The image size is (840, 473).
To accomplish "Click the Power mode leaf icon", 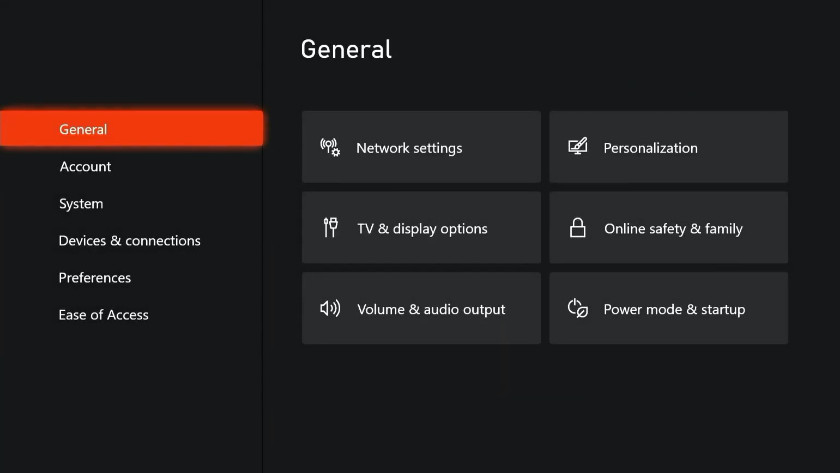I will point(578,308).
